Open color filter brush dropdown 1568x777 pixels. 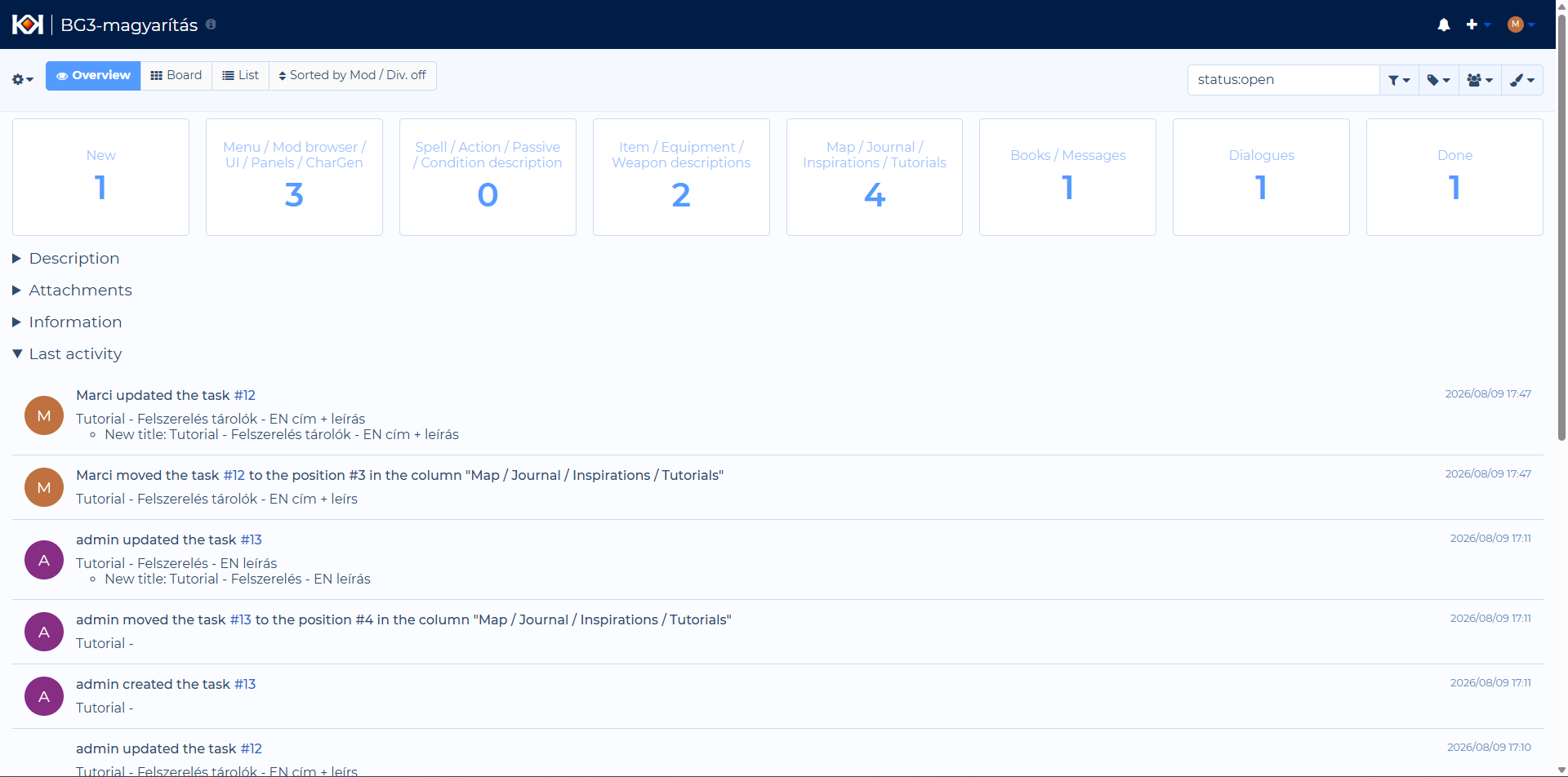pyautogui.click(x=1522, y=80)
